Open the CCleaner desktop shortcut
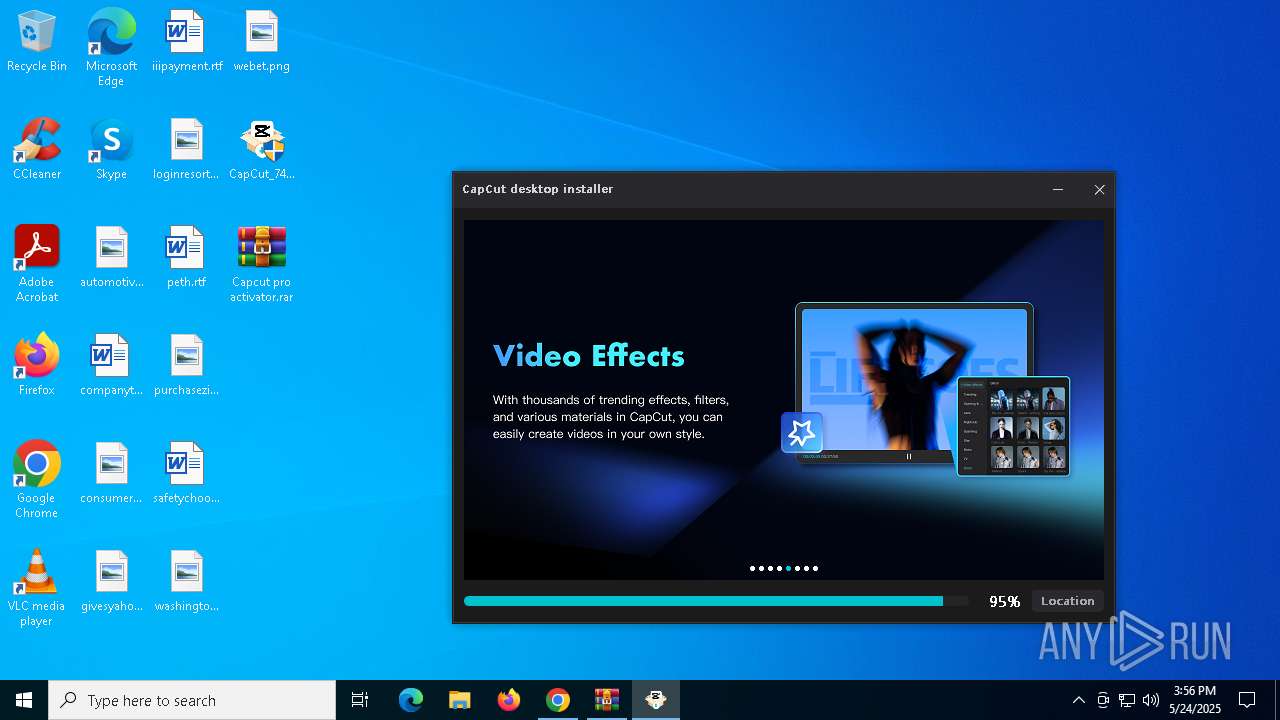 (37, 150)
